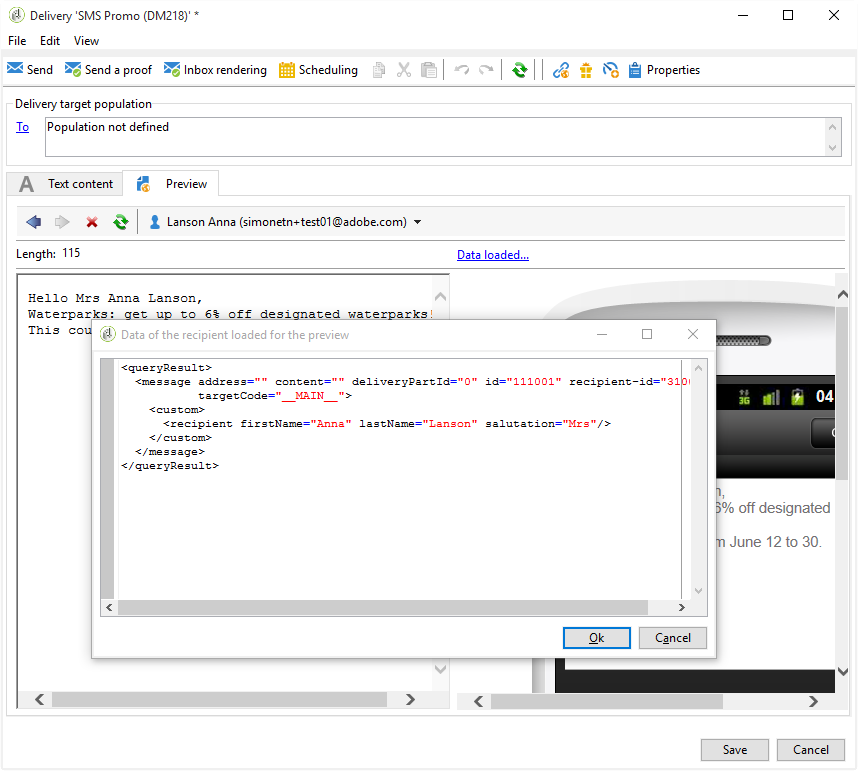Close the recipient data dialog with X

693,334
